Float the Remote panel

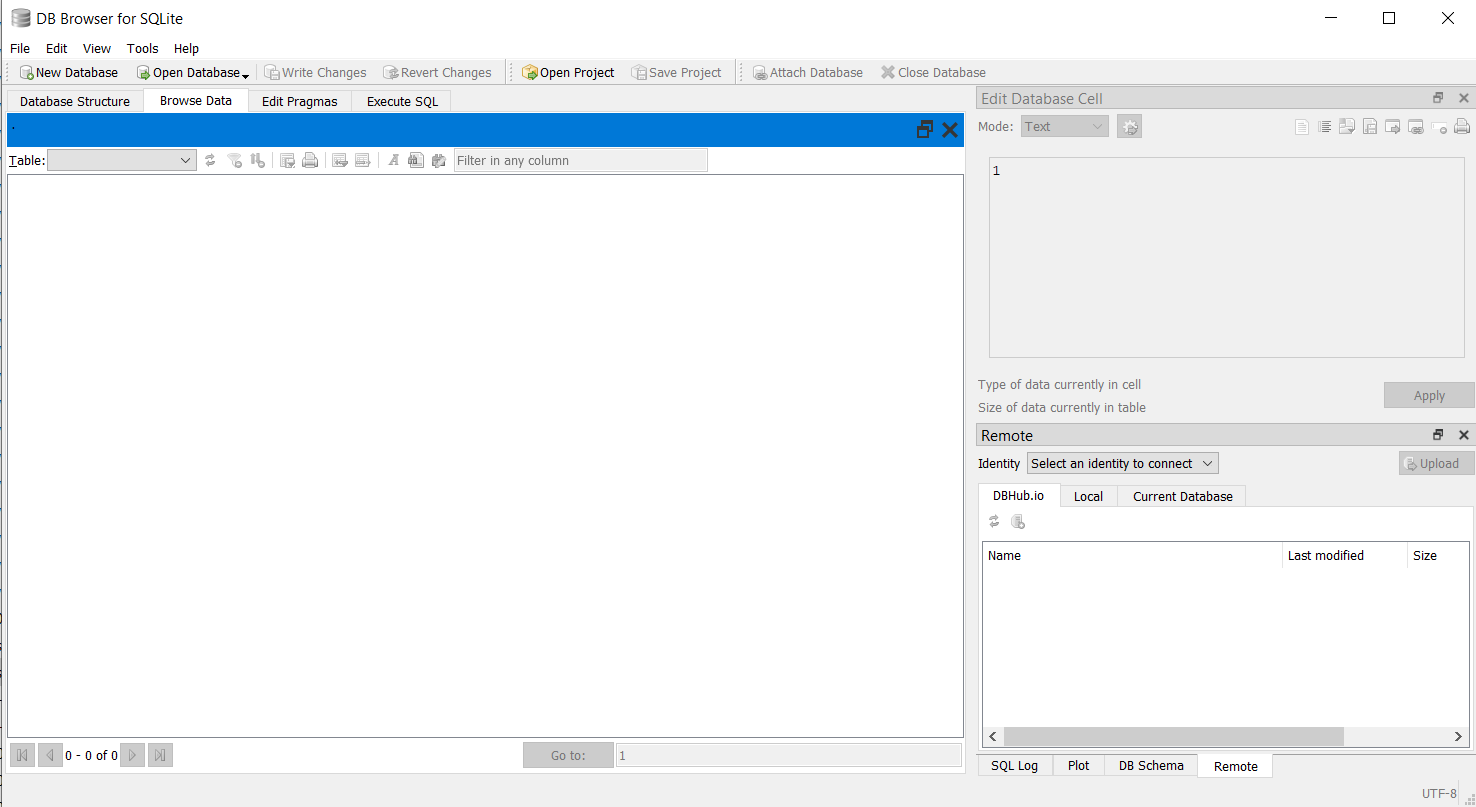click(x=1438, y=435)
